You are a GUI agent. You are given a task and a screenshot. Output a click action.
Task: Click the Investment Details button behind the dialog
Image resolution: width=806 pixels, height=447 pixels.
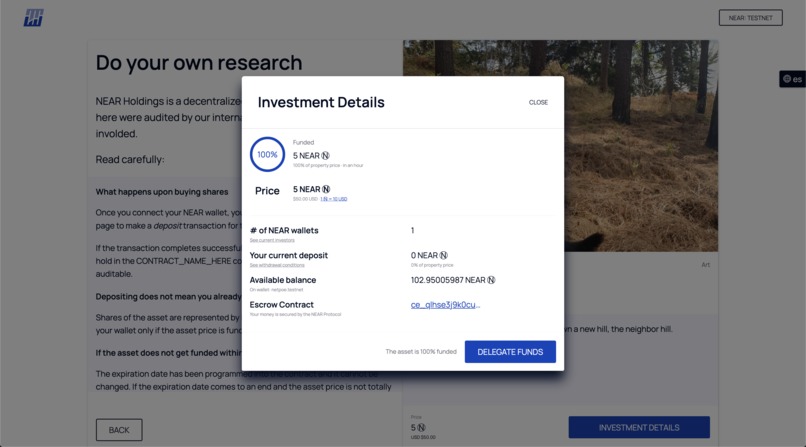point(639,427)
